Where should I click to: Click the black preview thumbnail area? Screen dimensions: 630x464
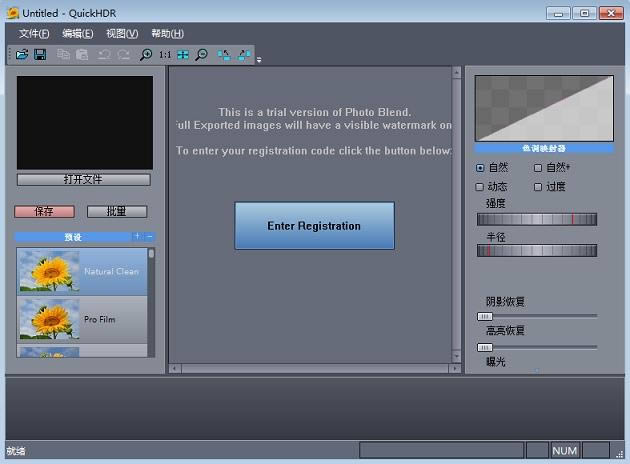point(85,123)
